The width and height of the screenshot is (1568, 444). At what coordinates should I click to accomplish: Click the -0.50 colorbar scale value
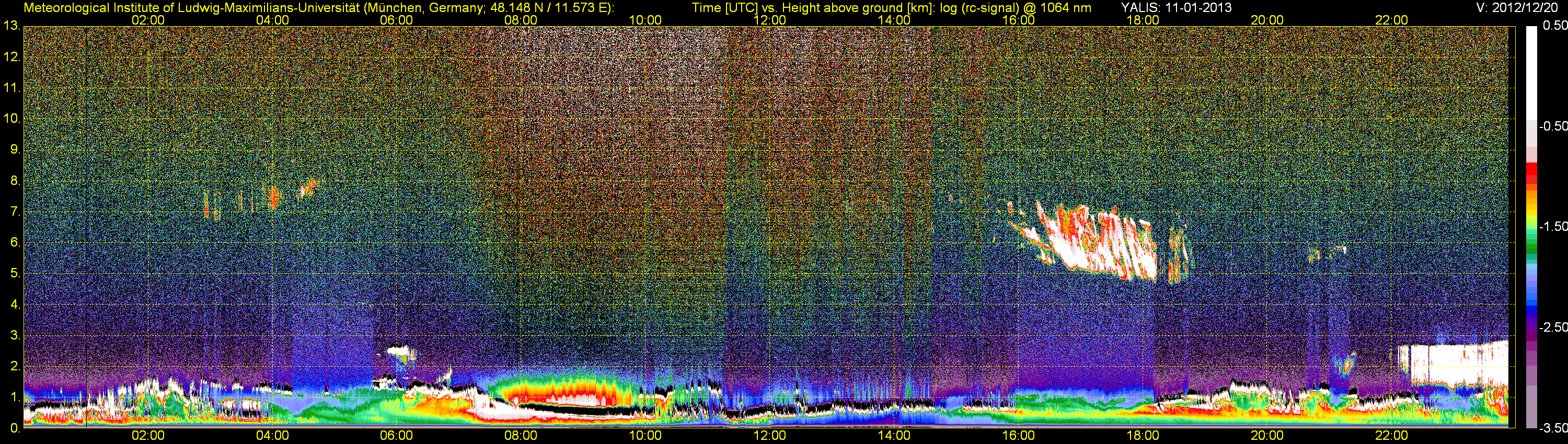tap(1553, 126)
